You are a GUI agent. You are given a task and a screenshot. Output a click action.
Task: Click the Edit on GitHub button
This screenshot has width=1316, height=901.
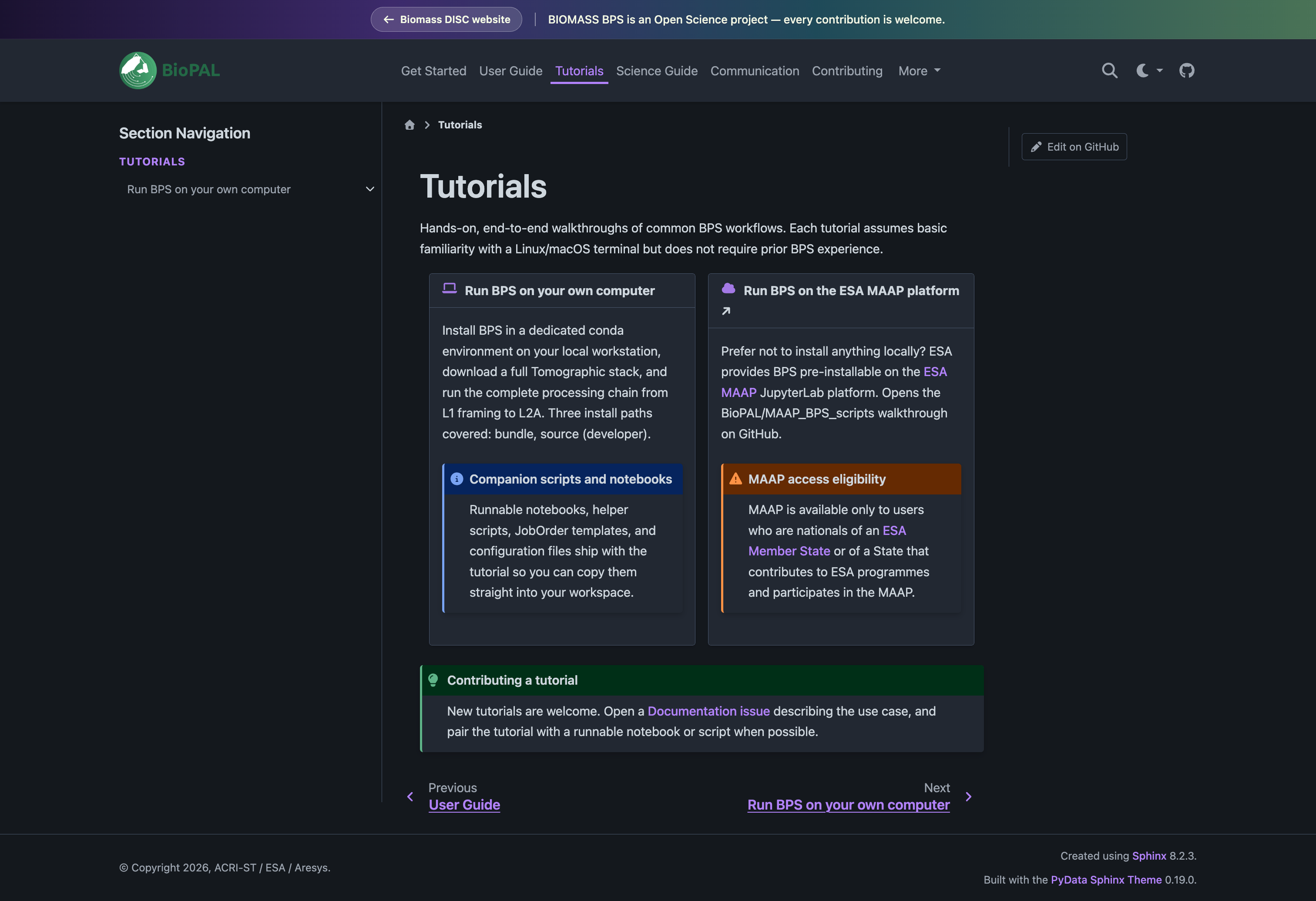pos(1074,147)
